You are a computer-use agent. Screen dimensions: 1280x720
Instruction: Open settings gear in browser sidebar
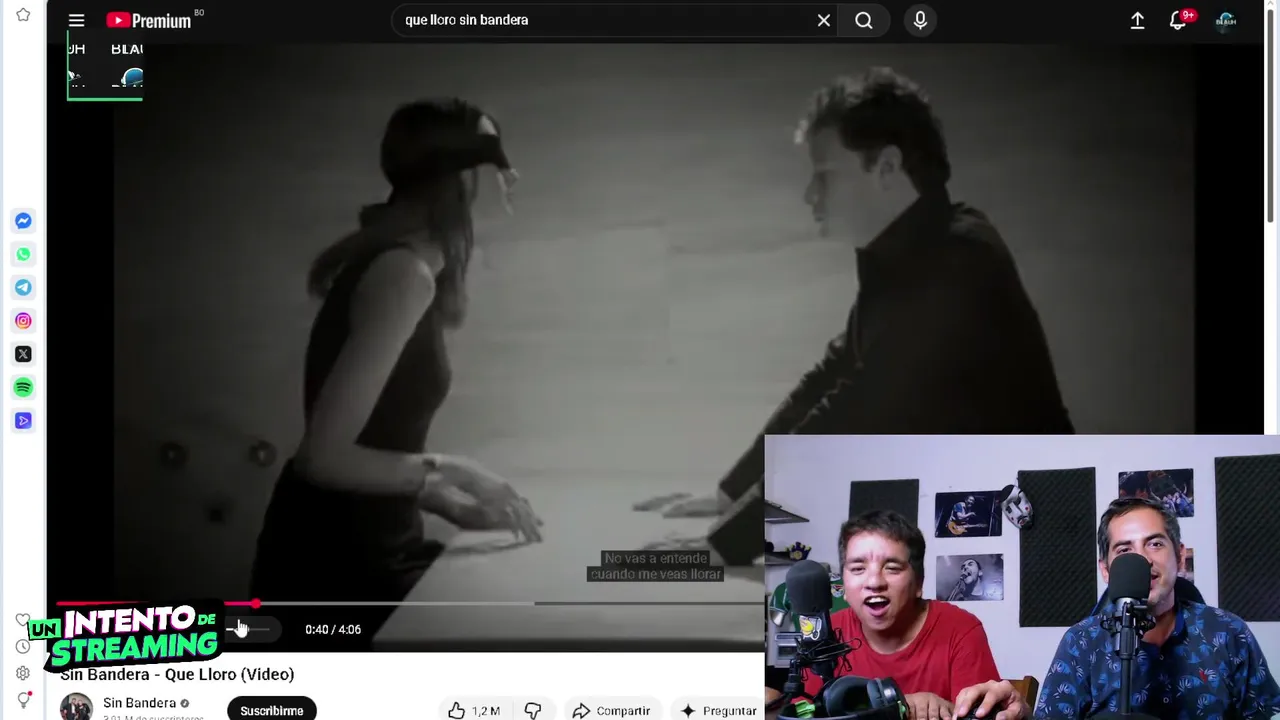(x=23, y=673)
